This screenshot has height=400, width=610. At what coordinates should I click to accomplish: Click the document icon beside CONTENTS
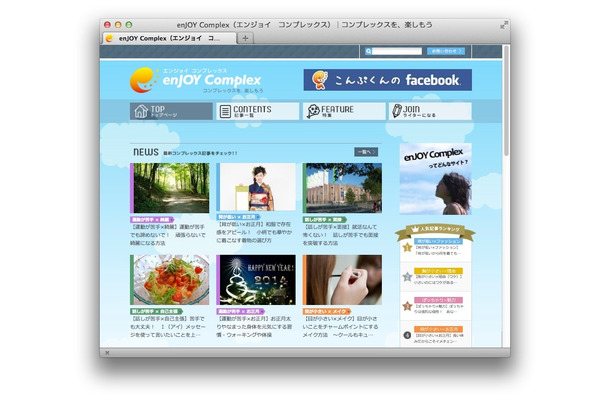(x=227, y=111)
